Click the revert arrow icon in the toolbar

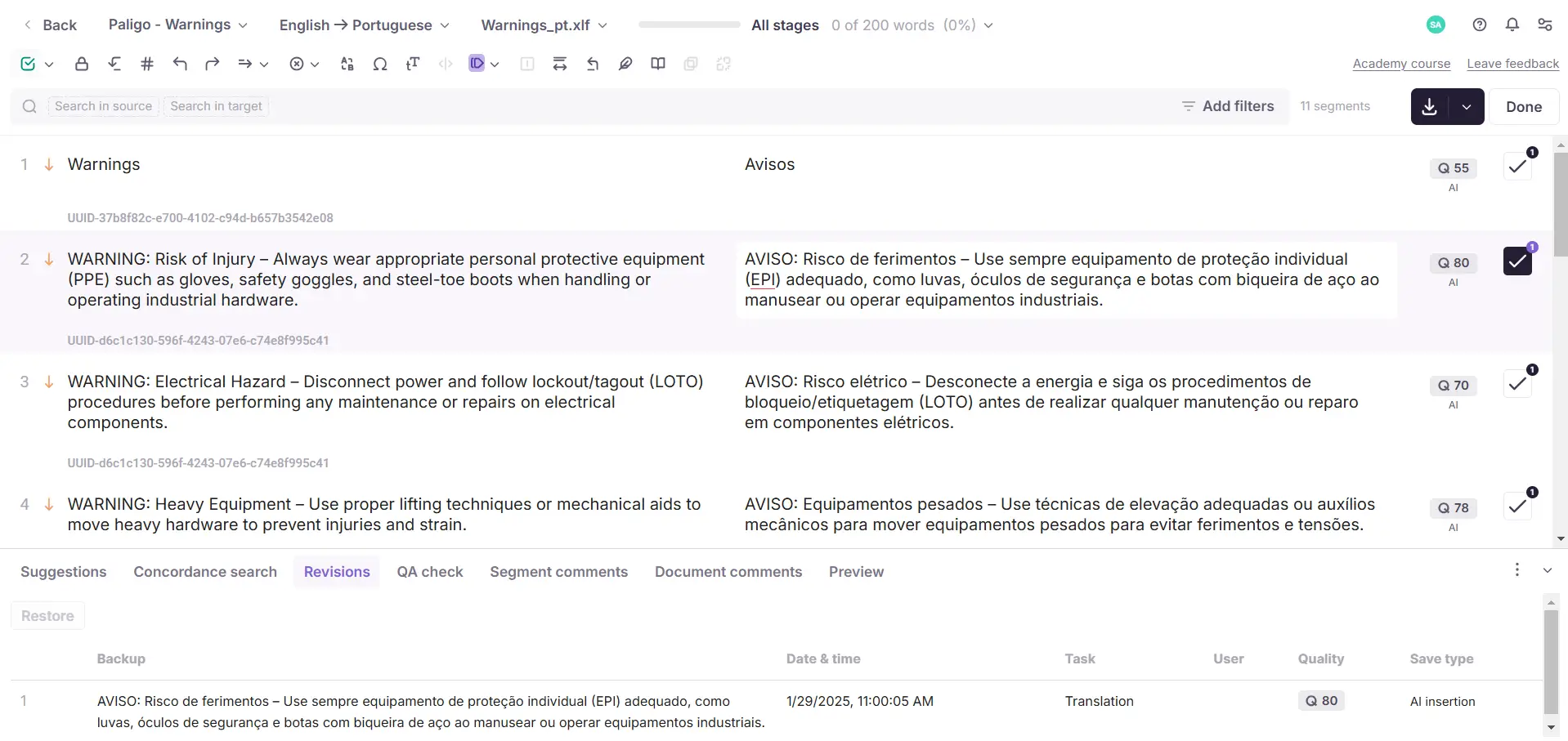[x=593, y=64]
